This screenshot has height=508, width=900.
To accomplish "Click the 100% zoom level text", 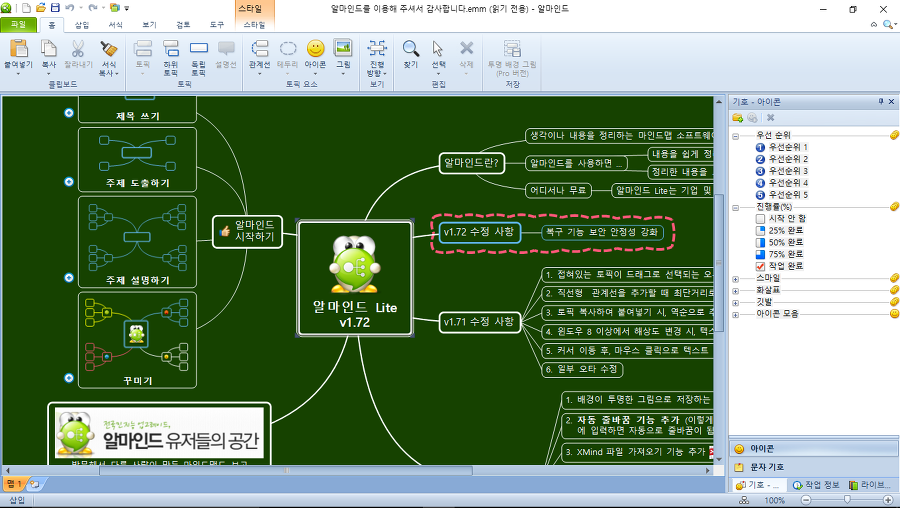I will [x=774, y=501].
